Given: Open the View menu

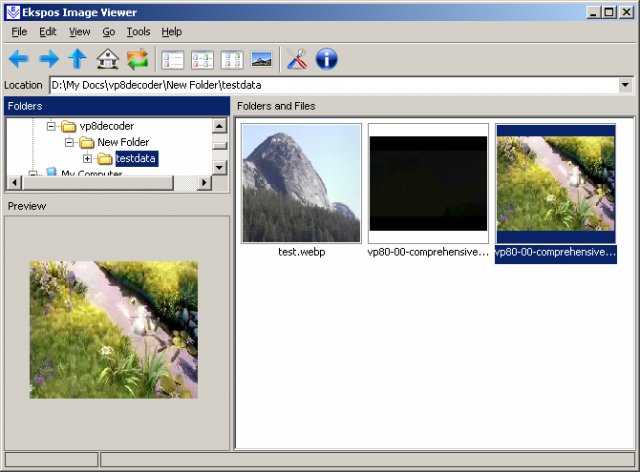Looking at the screenshot, I should pos(79,32).
